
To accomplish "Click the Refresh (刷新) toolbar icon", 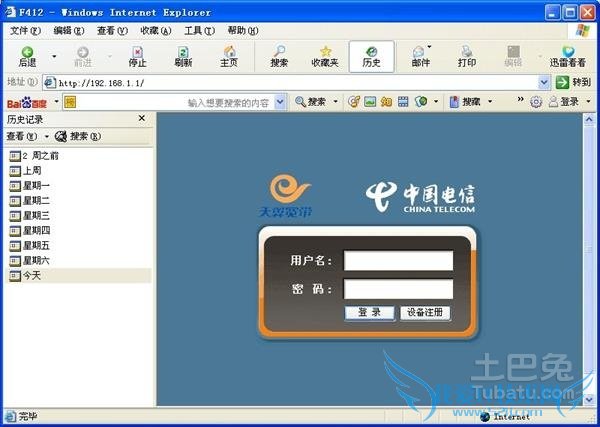I will click(x=183, y=57).
